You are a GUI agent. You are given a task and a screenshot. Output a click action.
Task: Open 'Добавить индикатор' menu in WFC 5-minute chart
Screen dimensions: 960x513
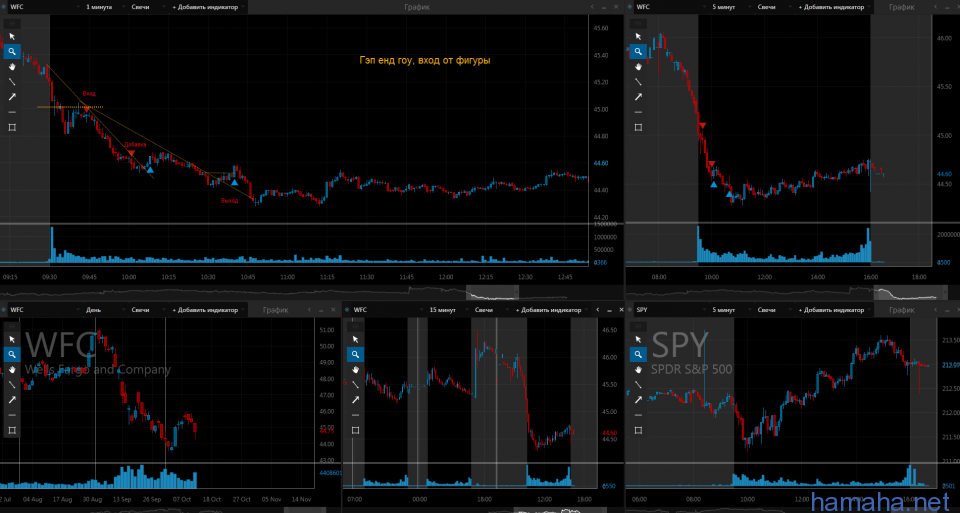(833, 7)
